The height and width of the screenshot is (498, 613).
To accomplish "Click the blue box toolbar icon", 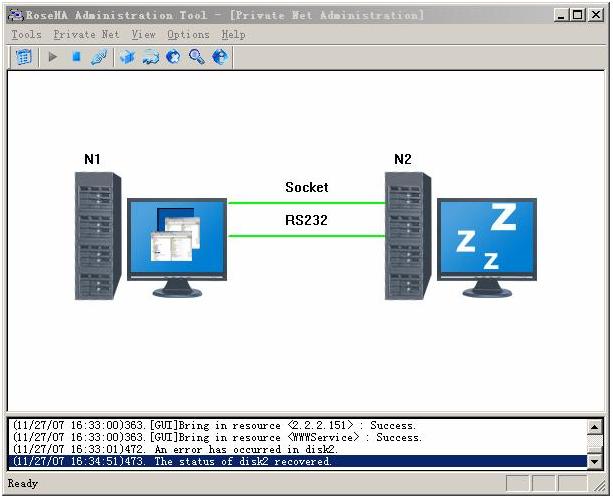I will click(x=127, y=57).
